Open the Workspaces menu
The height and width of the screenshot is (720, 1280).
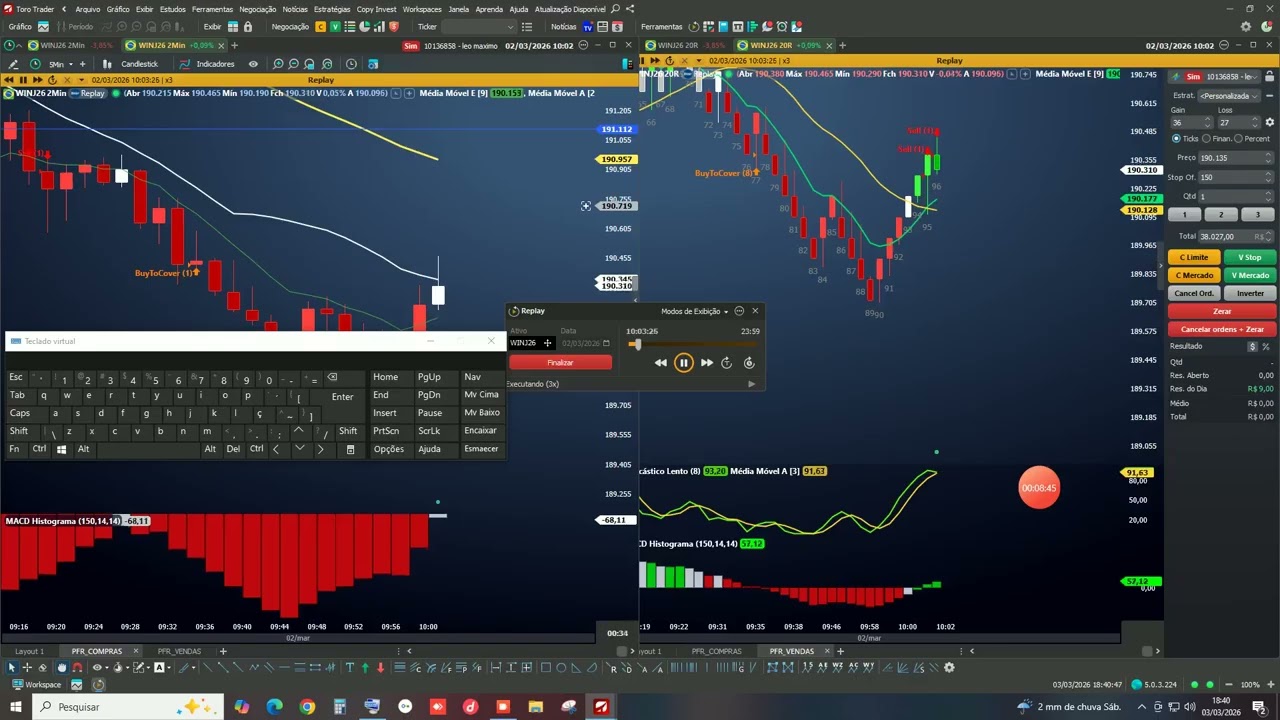[x=422, y=9]
